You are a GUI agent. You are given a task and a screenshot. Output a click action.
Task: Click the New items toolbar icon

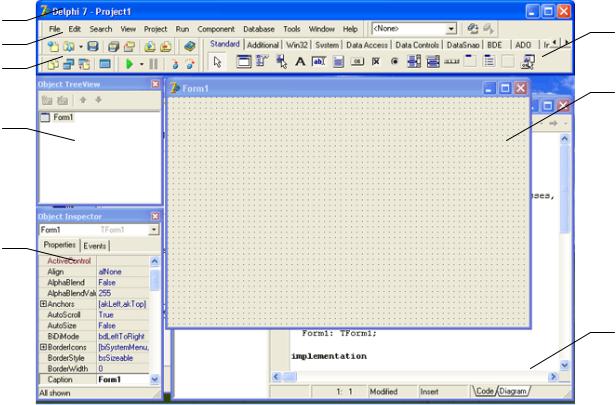tap(53, 46)
